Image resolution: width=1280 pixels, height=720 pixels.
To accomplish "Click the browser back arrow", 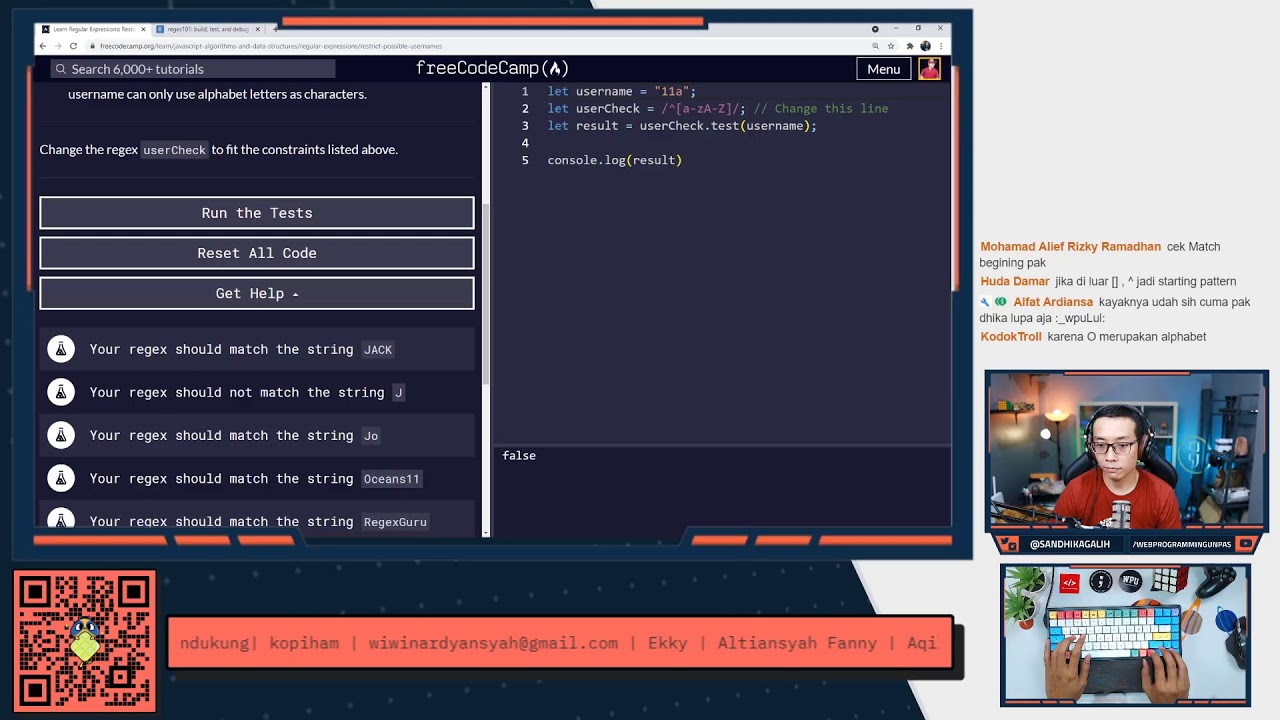I will 43,46.
